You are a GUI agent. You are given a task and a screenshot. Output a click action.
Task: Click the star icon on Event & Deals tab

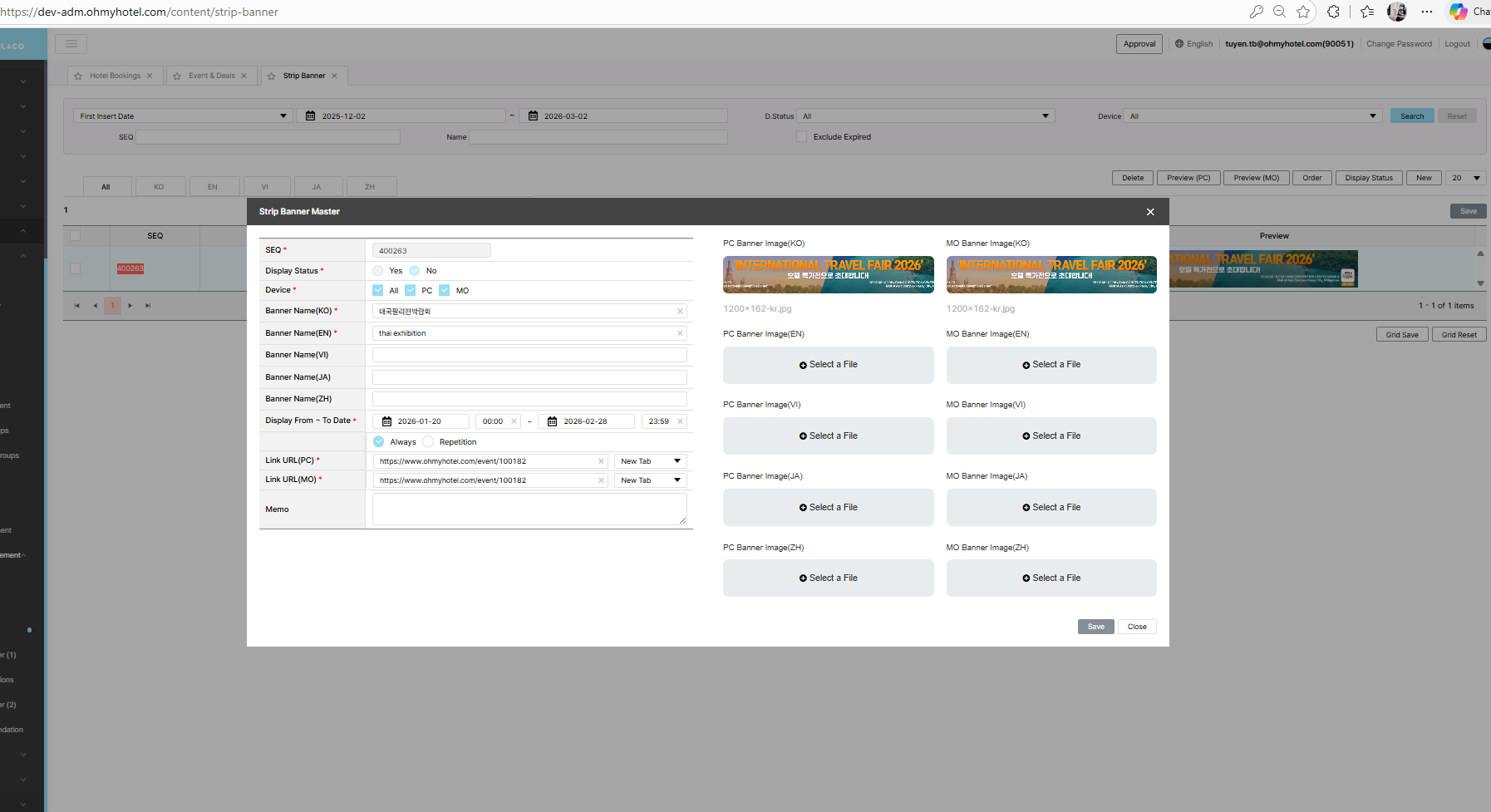[177, 76]
